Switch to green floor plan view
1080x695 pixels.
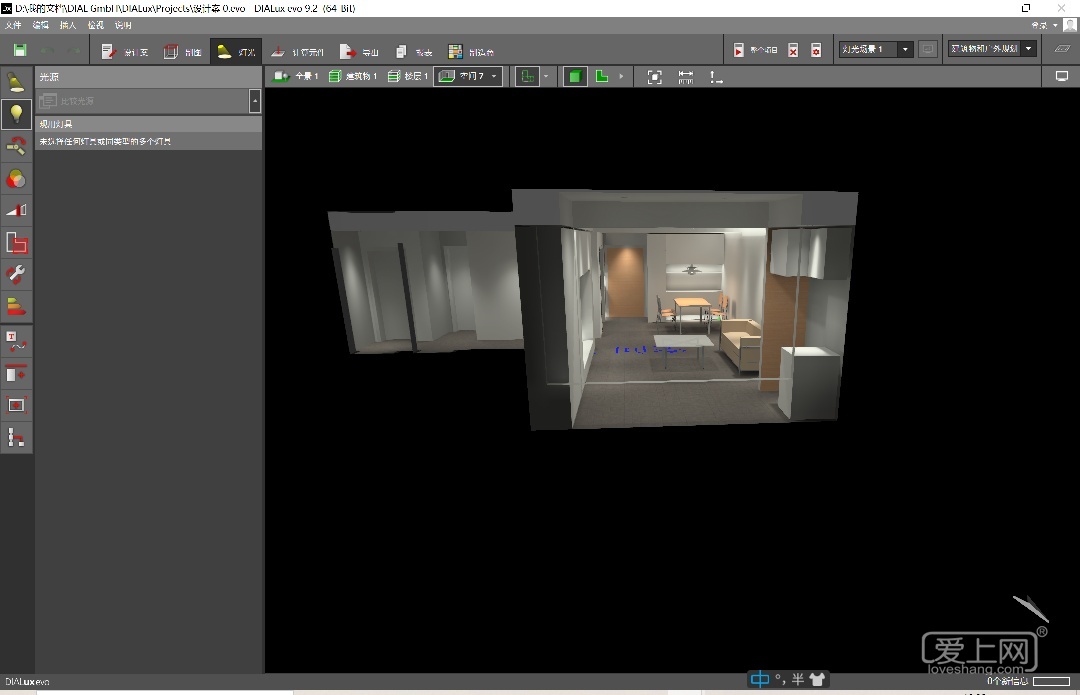pyautogui.click(x=602, y=77)
